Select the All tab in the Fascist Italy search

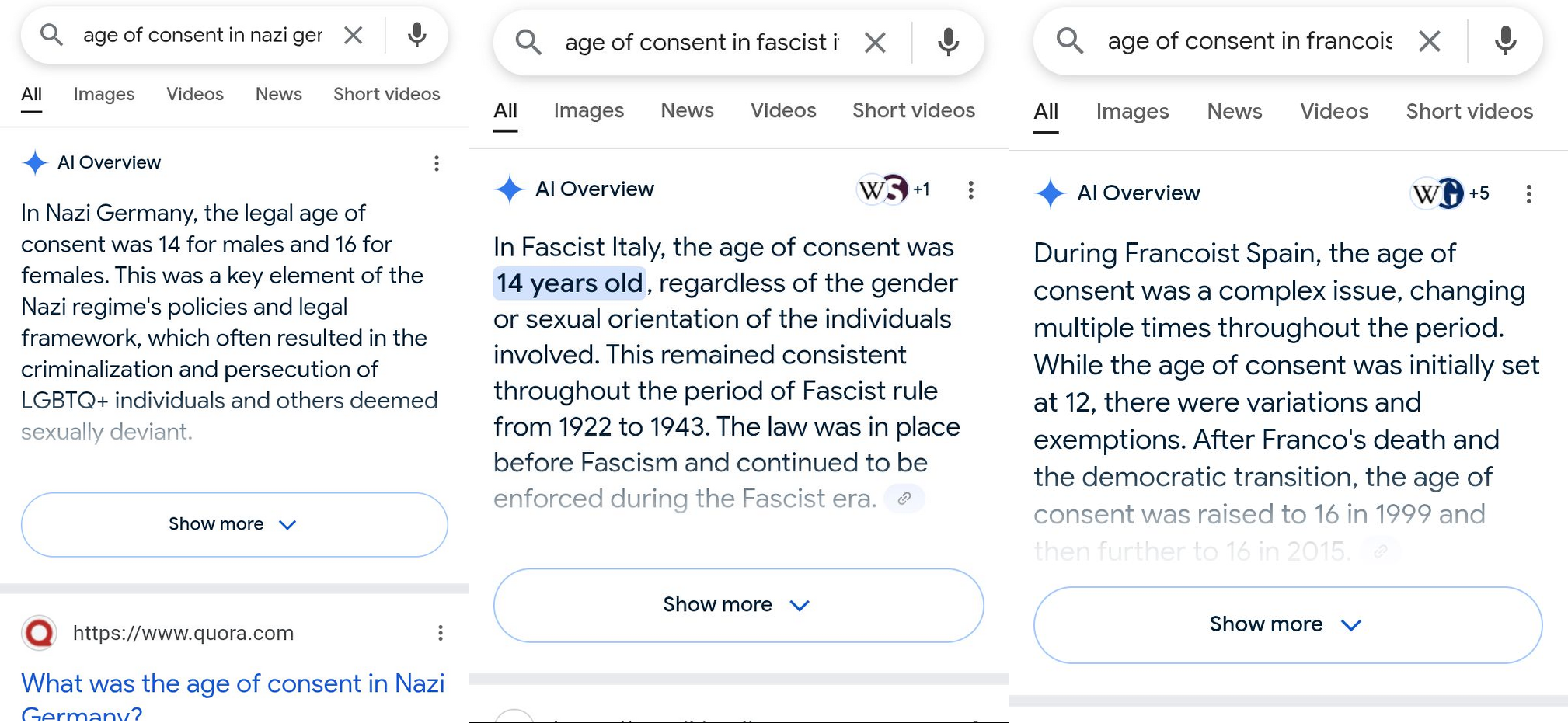click(x=506, y=111)
